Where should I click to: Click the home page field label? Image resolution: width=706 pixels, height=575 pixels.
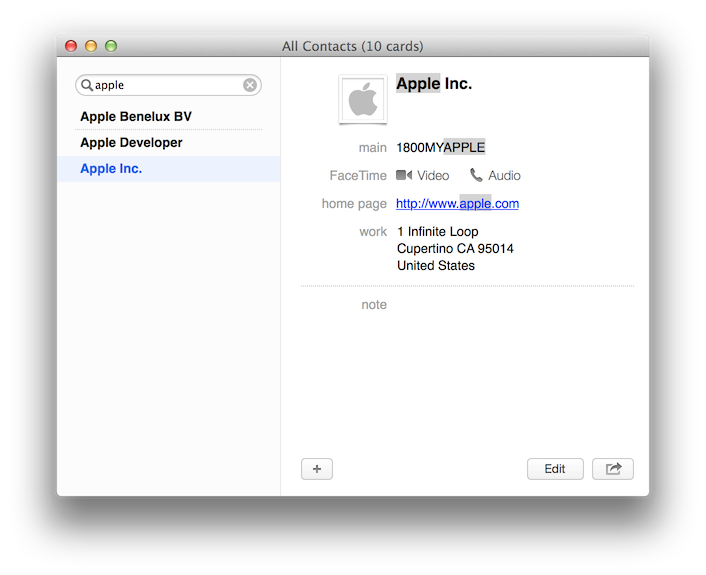(x=354, y=204)
